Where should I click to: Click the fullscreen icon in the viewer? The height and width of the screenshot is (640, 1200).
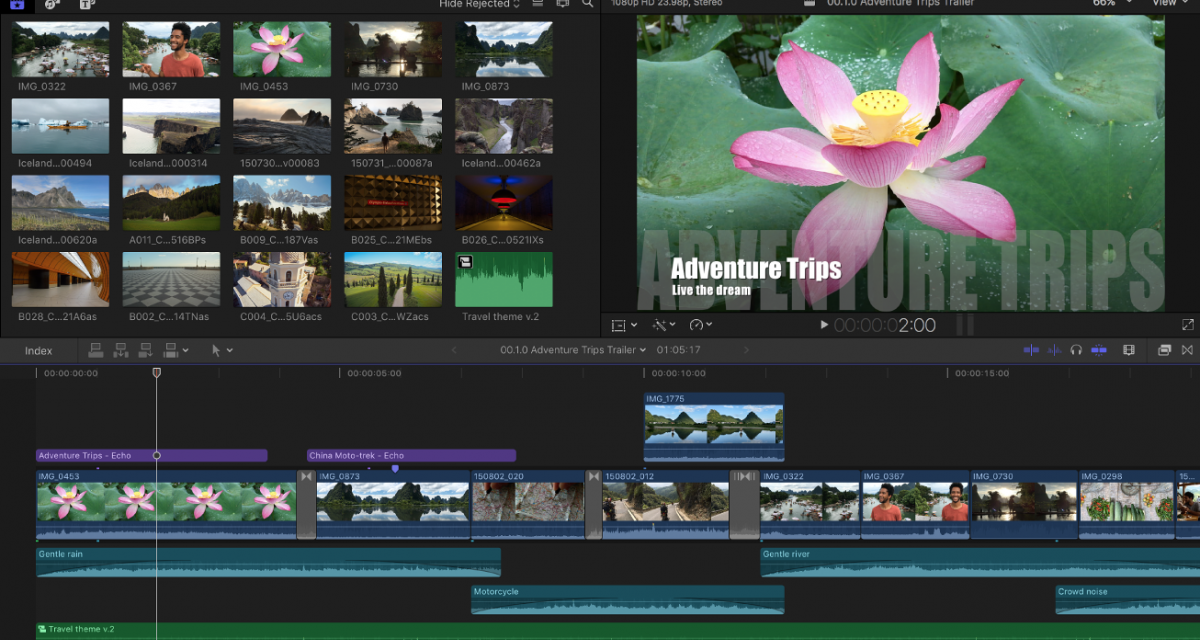pyautogui.click(x=1187, y=324)
